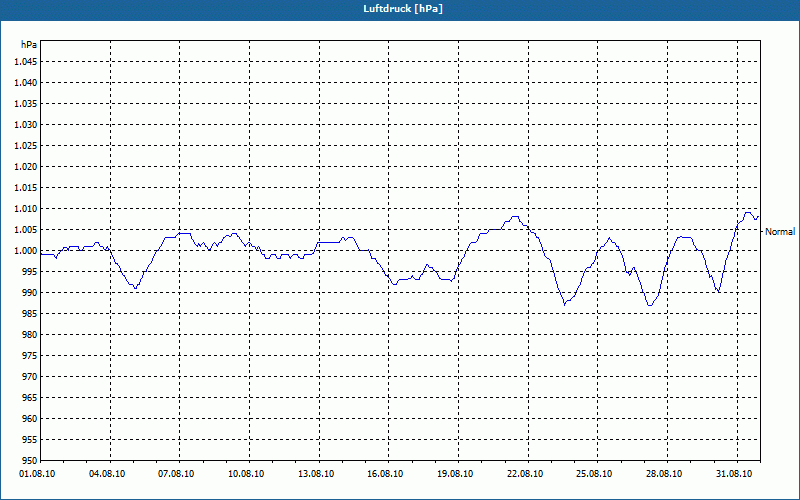Click the 31.08.10 date label

point(734,473)
